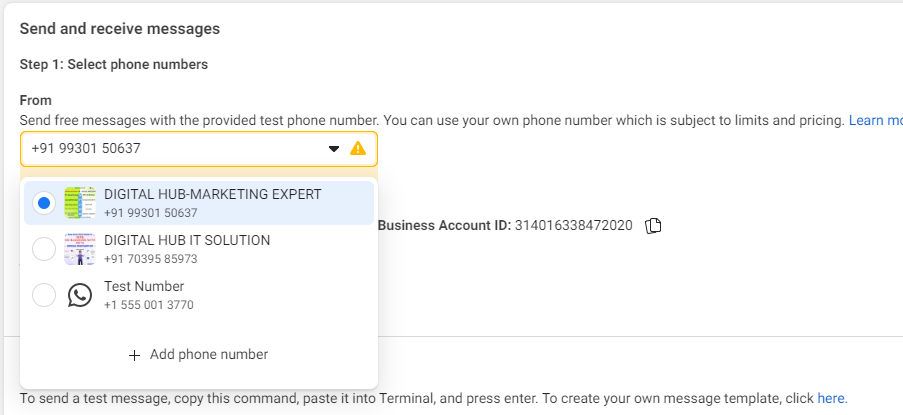Click the number +1 555 001 3770
903x415 pixels.
(149, 305)
